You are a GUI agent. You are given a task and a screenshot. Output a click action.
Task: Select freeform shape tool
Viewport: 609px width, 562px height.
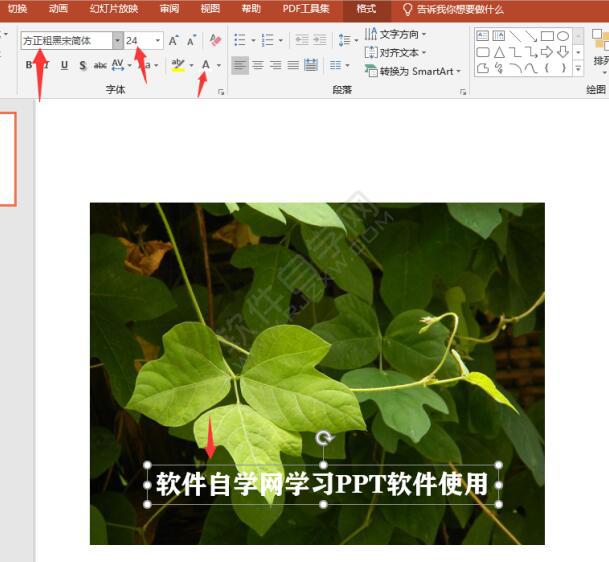pyautogui.click(x=483, y=68)
